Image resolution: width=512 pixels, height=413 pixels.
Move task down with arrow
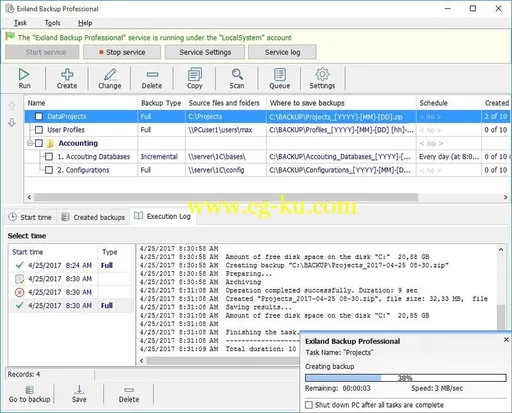(12, 122)
